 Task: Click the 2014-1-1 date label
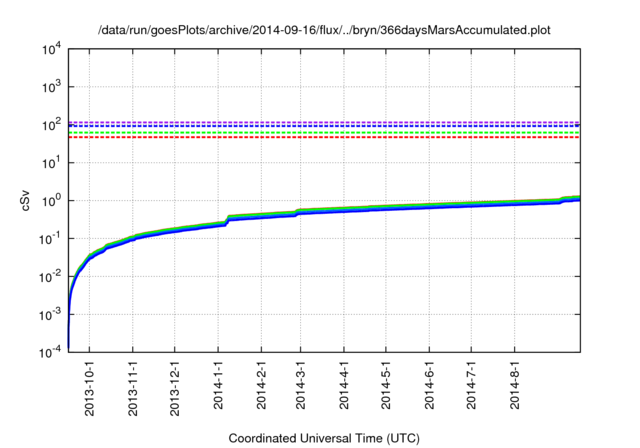[x=218, y=385]
